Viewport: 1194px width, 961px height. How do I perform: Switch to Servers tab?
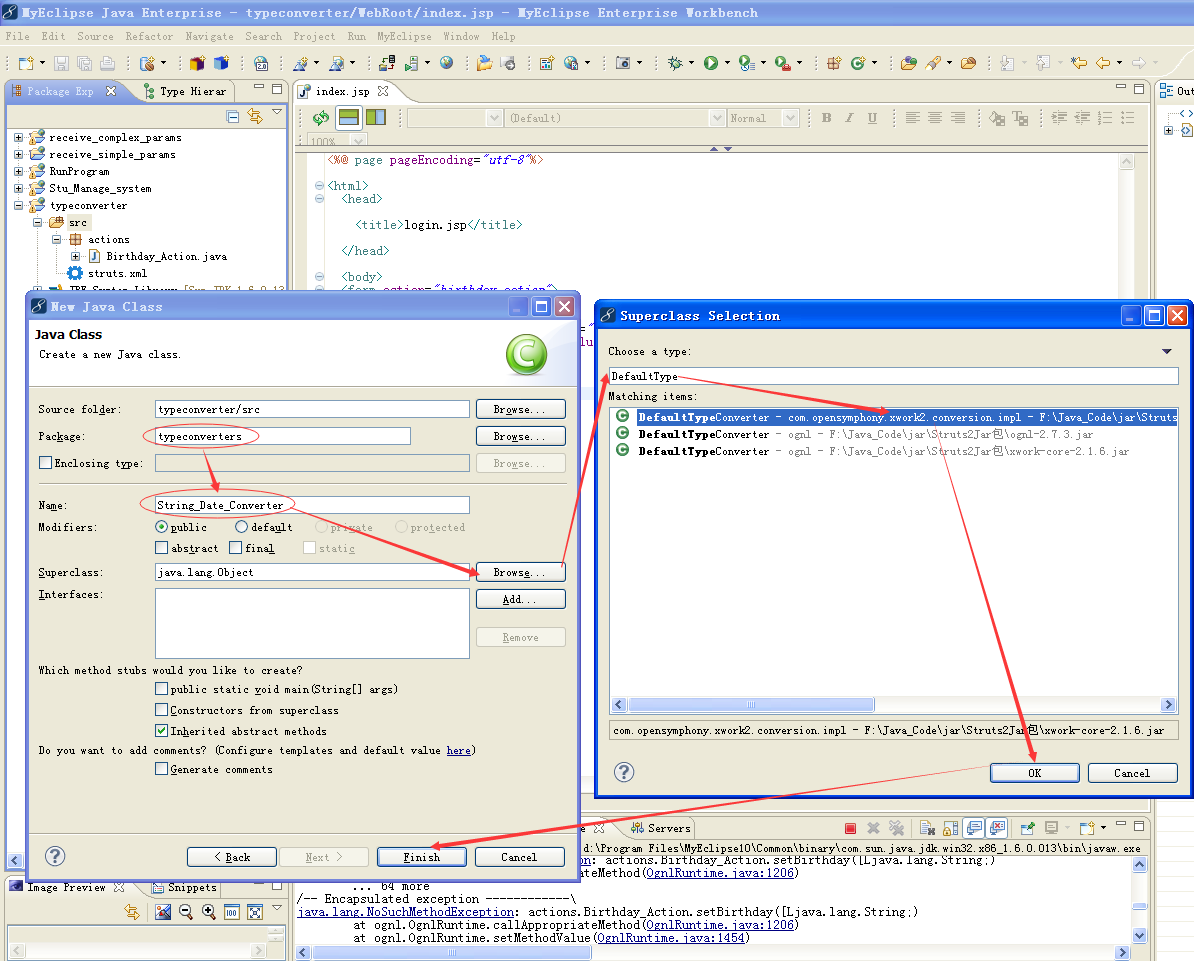pos(661,828)
